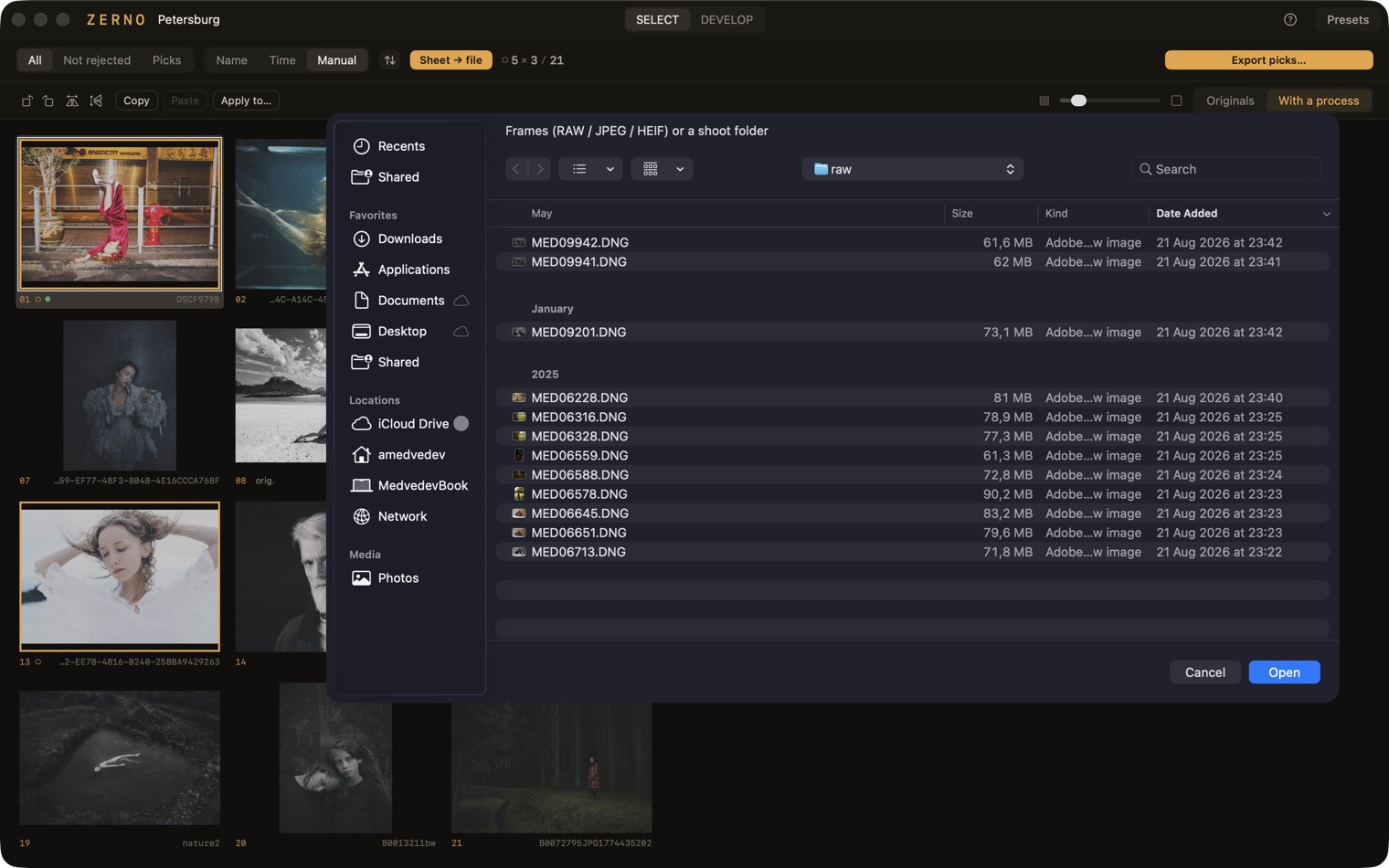Rotate the frame counter-clockwise
1389x868 pixels.
pos(27,101)
